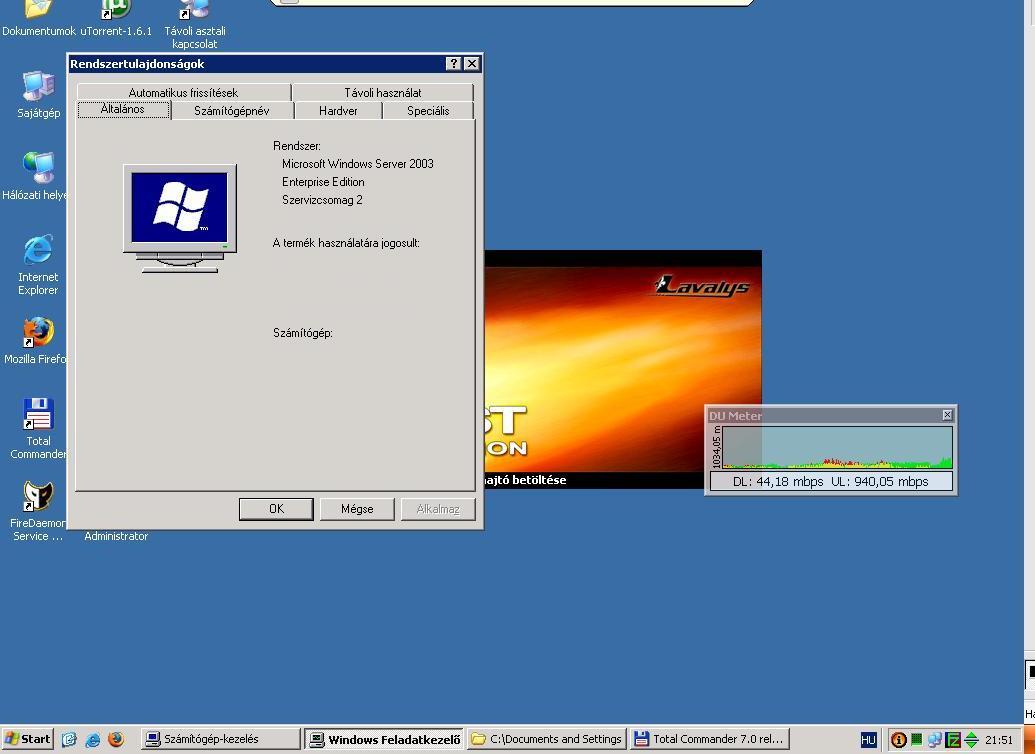Viewport: 1035px width, 754px height.
Task: Open the uTorrent-1.6.1 desktop shortcut
Action: pos(116,11)
